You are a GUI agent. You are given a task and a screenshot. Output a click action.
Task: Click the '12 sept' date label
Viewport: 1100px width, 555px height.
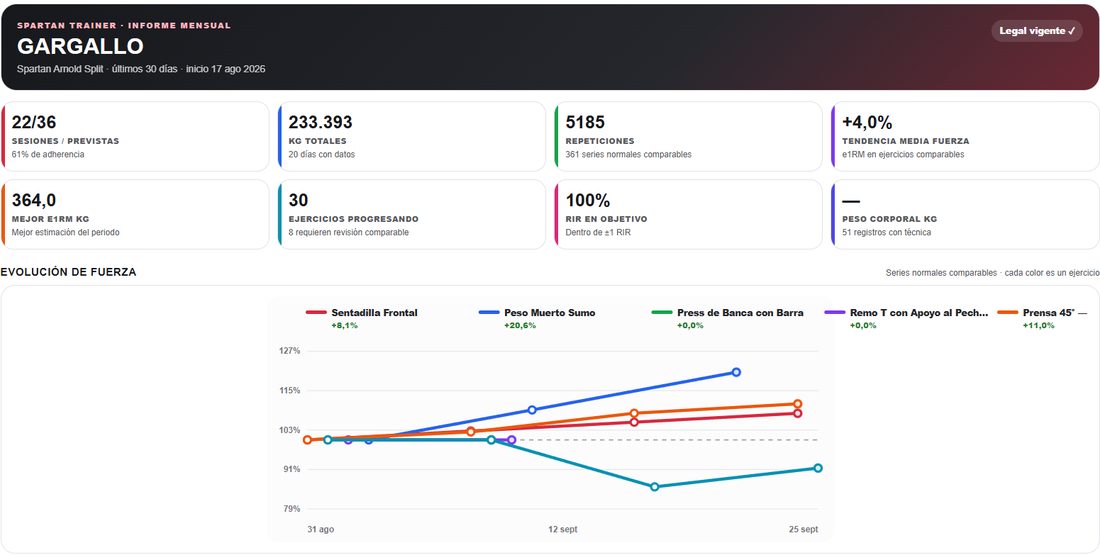click(563, 530)
